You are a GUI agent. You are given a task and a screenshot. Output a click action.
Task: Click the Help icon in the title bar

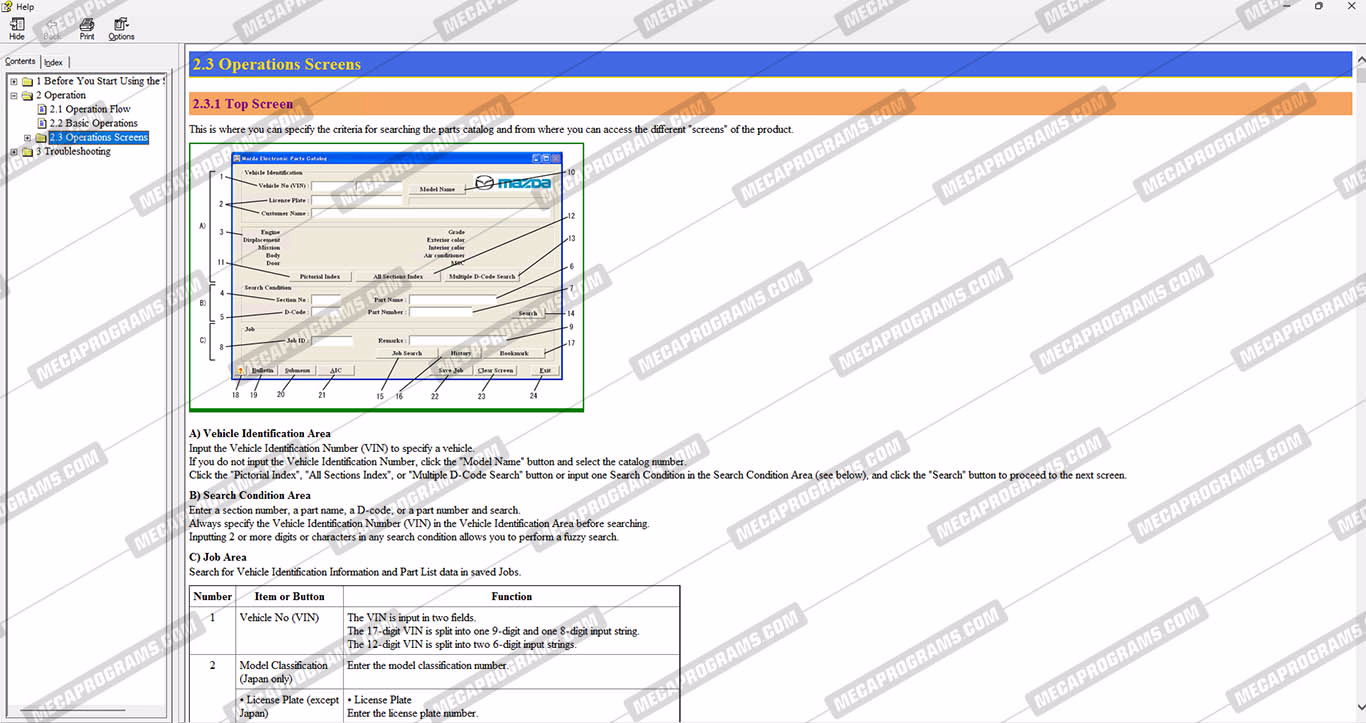point(8,6)
